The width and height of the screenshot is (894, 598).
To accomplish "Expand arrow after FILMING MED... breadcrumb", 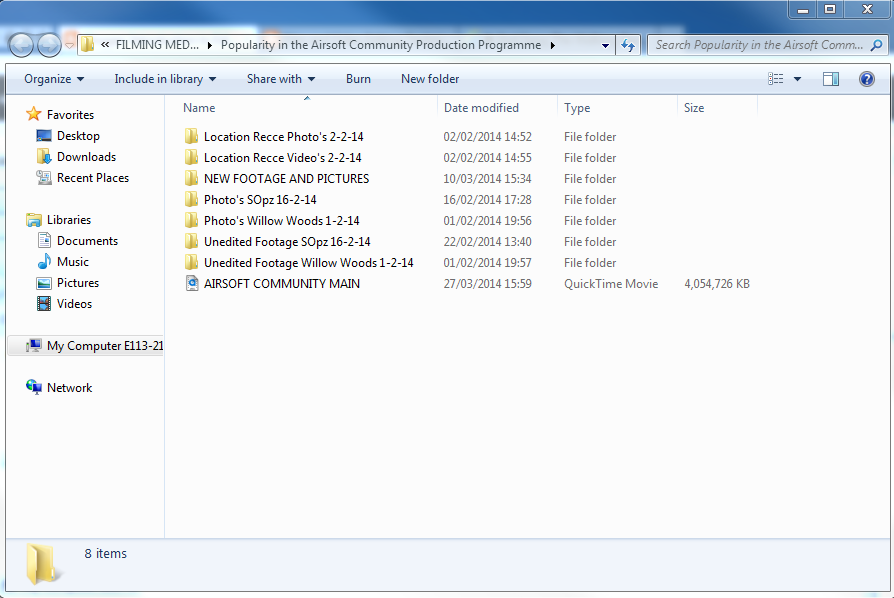I will (x=209, y=45).
